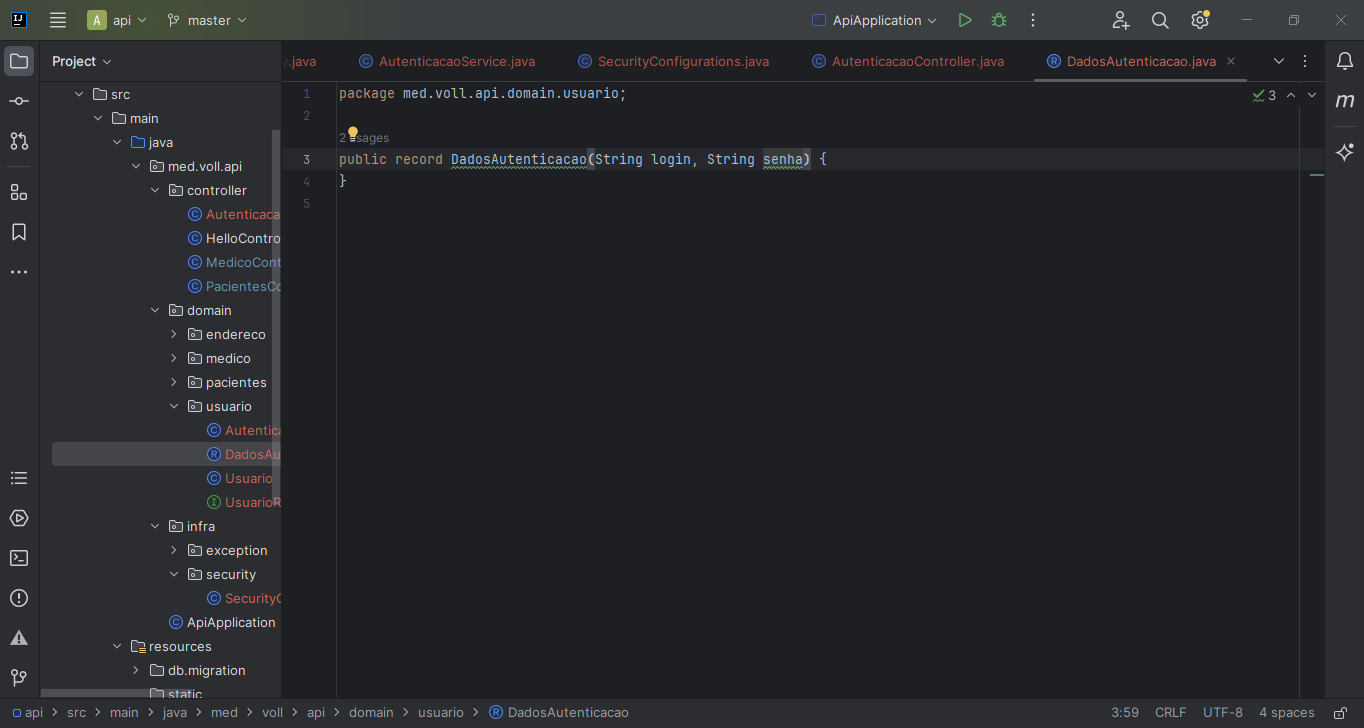
Task: Open the Services tool window
Action: (x=19, y=518)
